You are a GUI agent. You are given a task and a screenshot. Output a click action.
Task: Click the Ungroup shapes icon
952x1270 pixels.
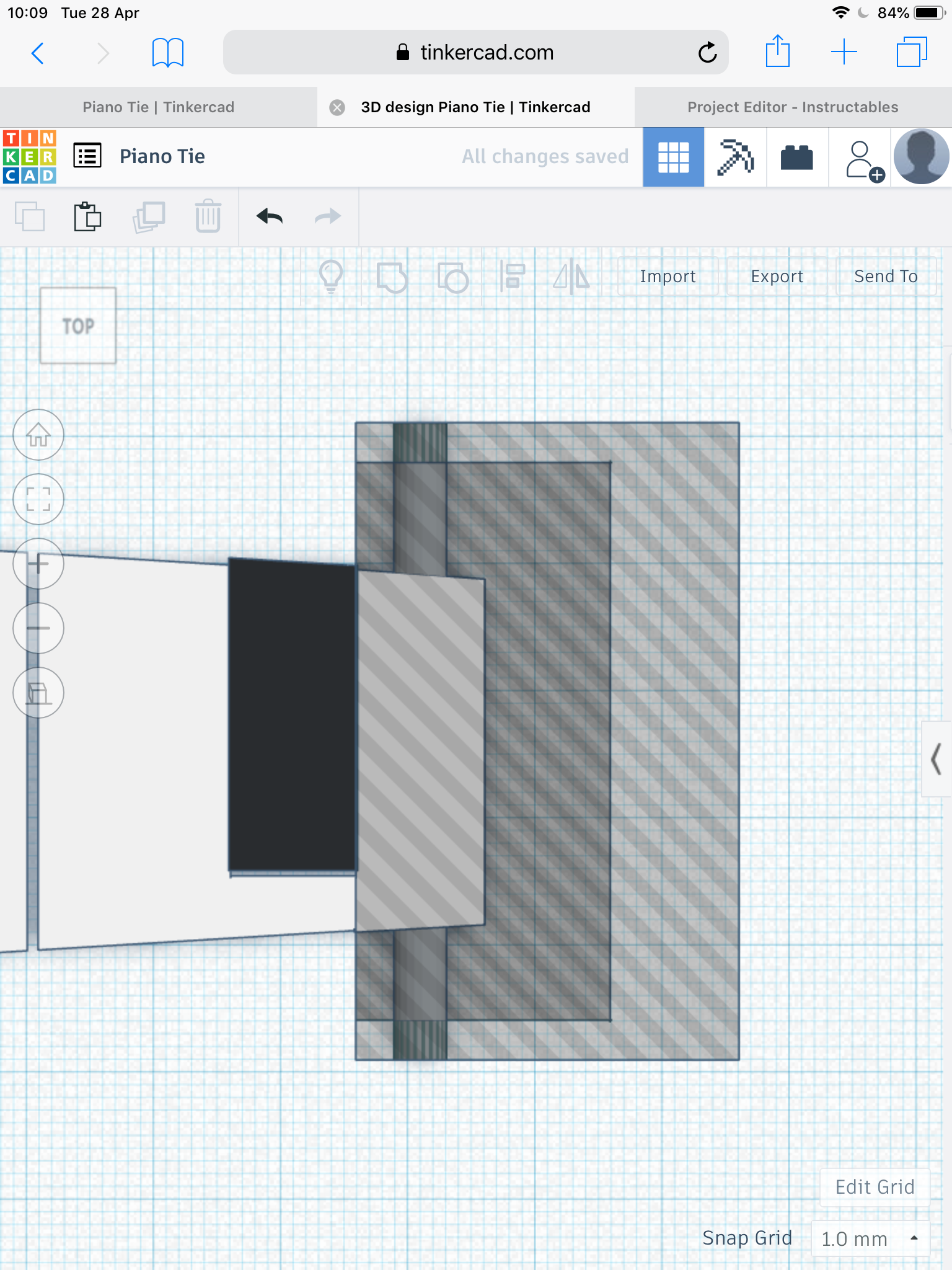(452, 277)
